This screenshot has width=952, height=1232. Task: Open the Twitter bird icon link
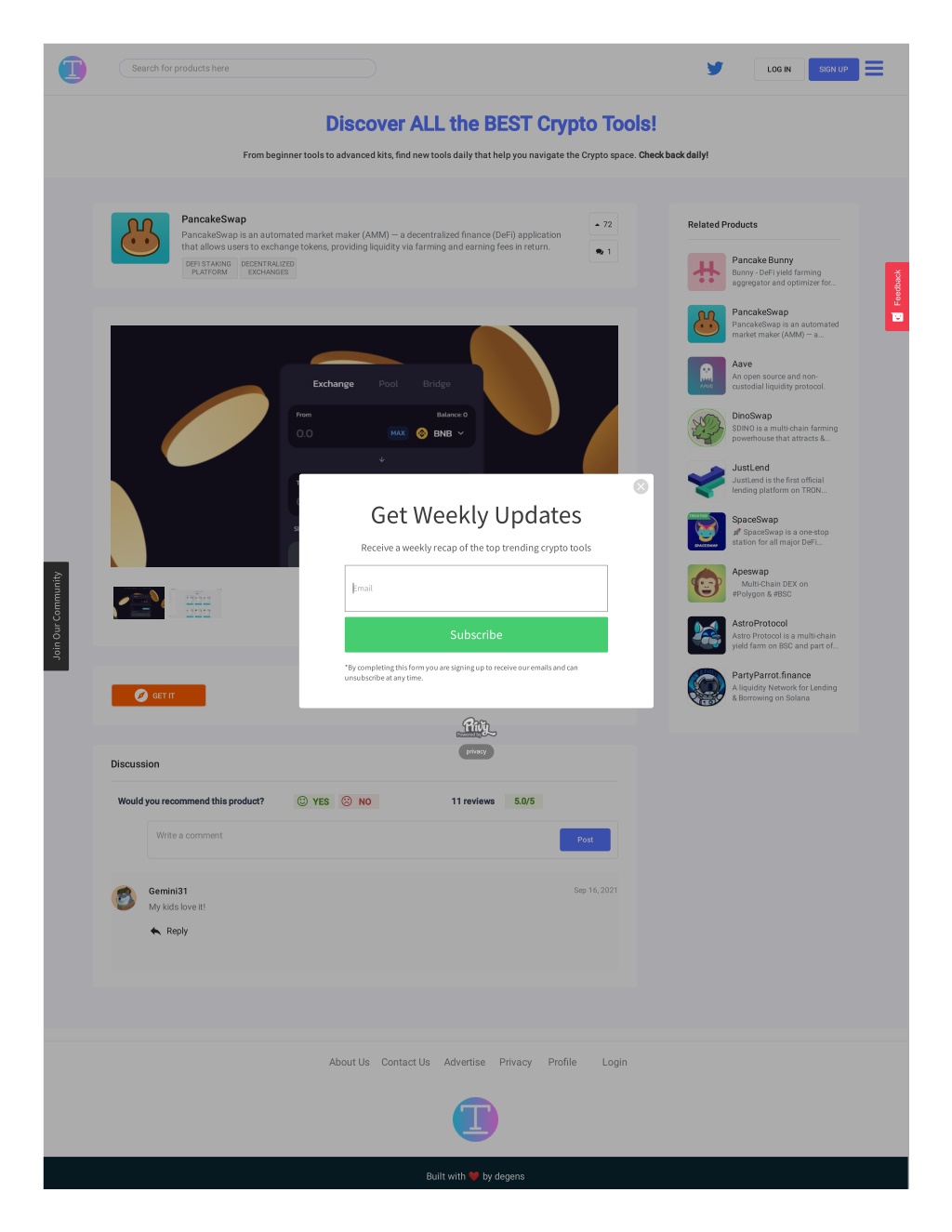715,69
